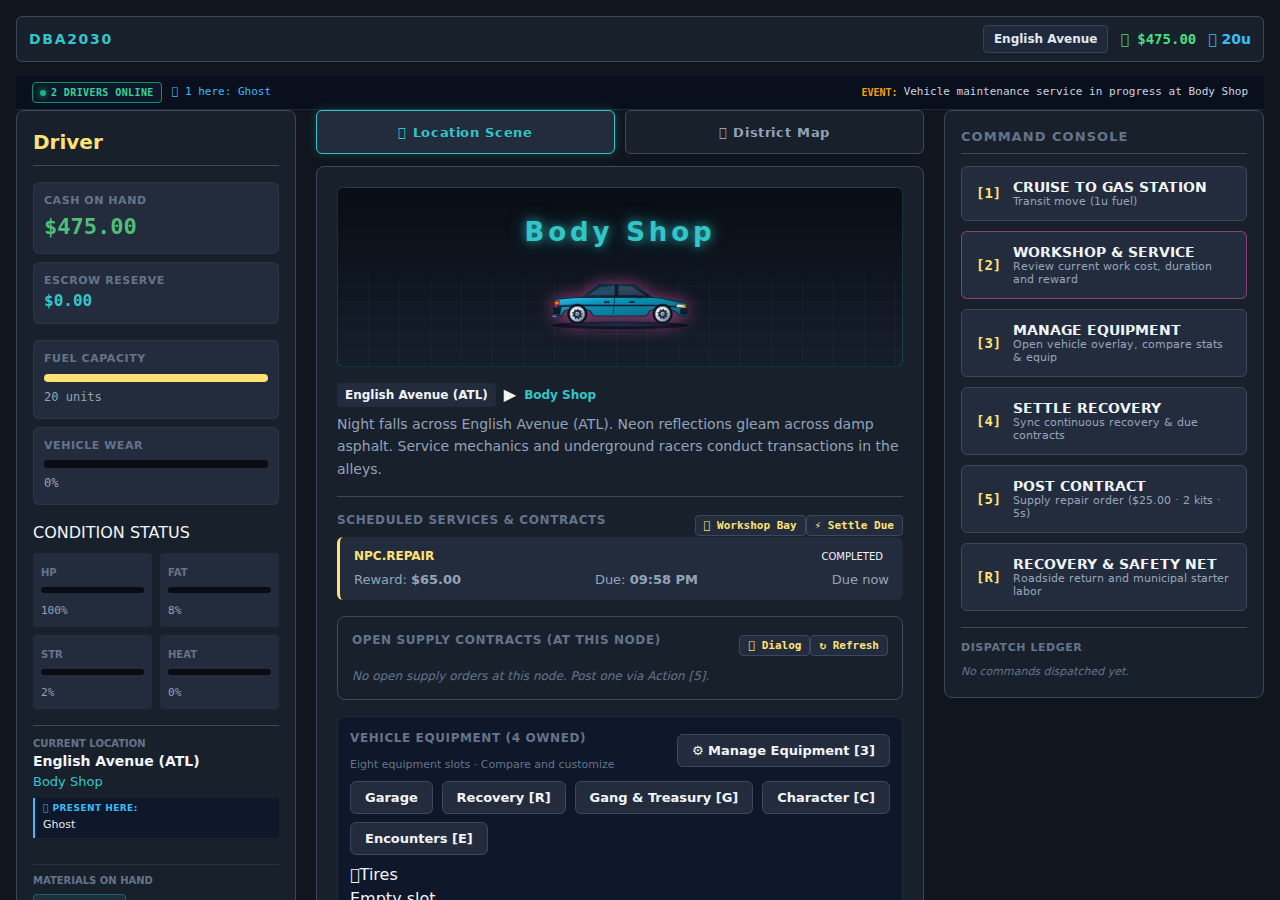Choose Manage Equipment command in console
Screen dimensions: 1280x900
[1104, 343]
